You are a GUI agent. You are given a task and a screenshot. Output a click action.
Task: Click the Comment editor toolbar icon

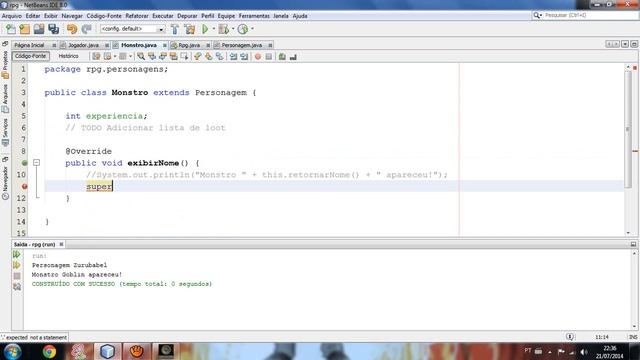click(x=282, y=56)
